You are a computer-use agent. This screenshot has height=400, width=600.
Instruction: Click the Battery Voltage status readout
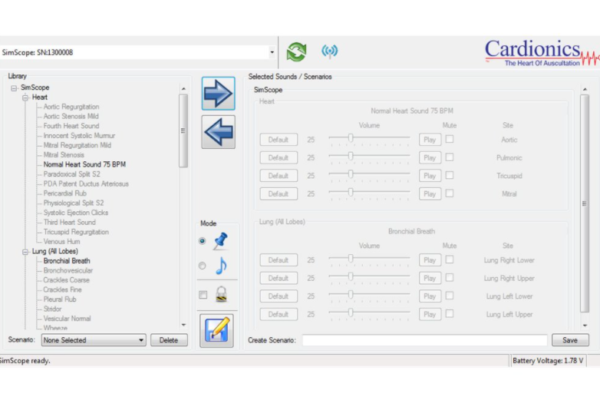pyautogui.click(x=548, y=361)
